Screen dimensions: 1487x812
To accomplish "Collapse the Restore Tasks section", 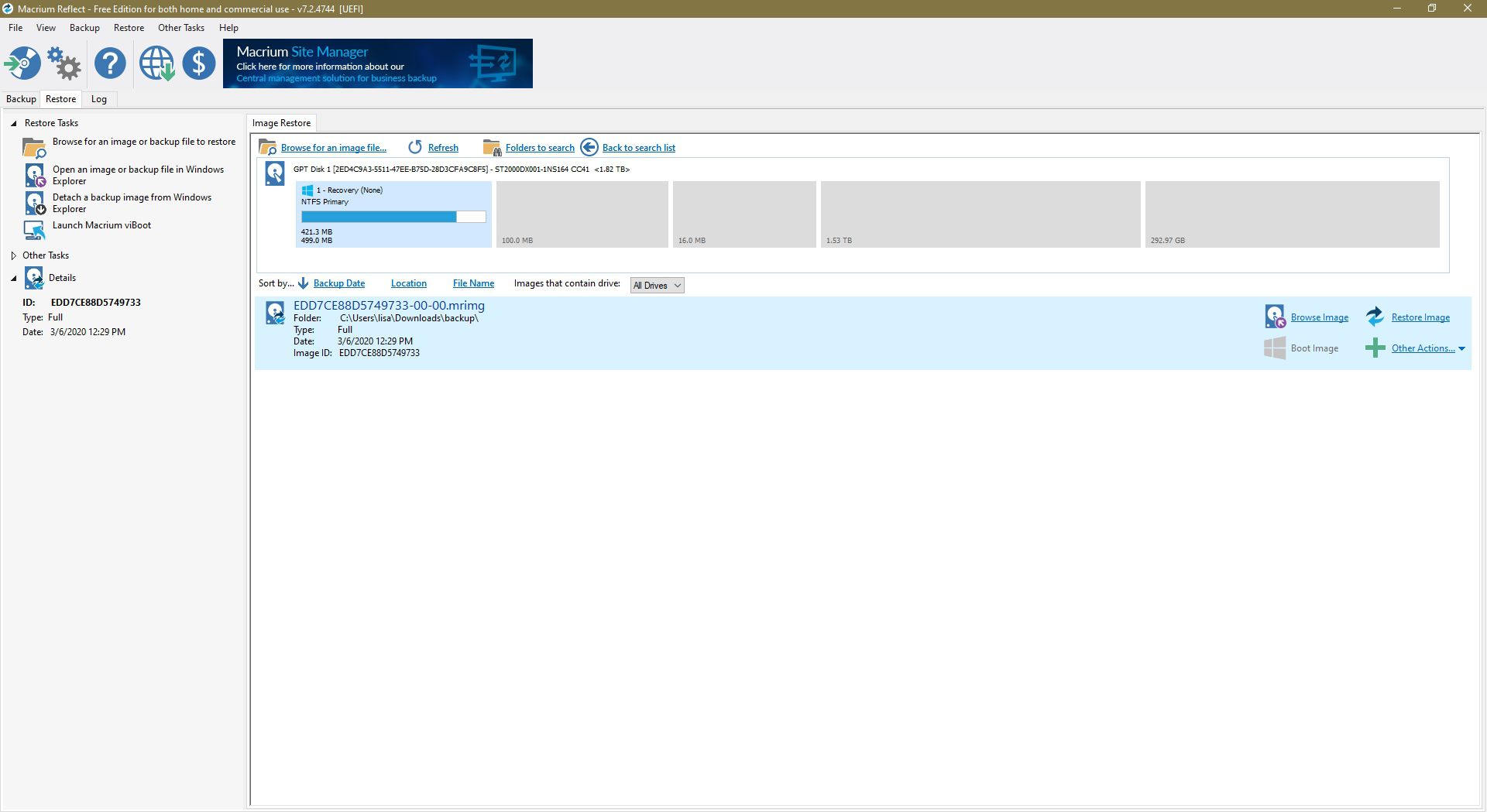I will (13, 123).
